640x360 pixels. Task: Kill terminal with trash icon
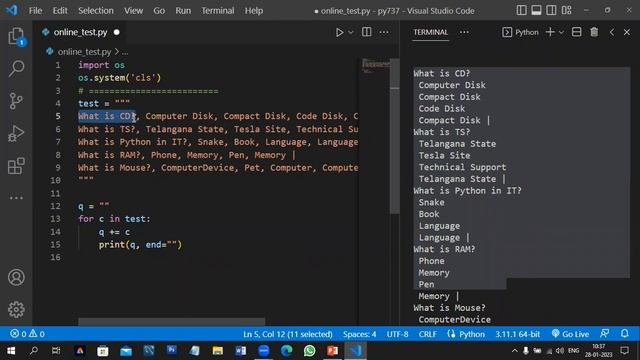(594, 32)
